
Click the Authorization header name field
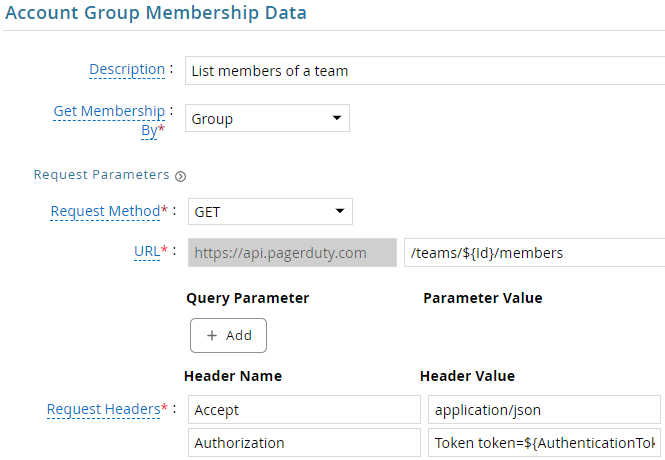[x=304, y=443]
